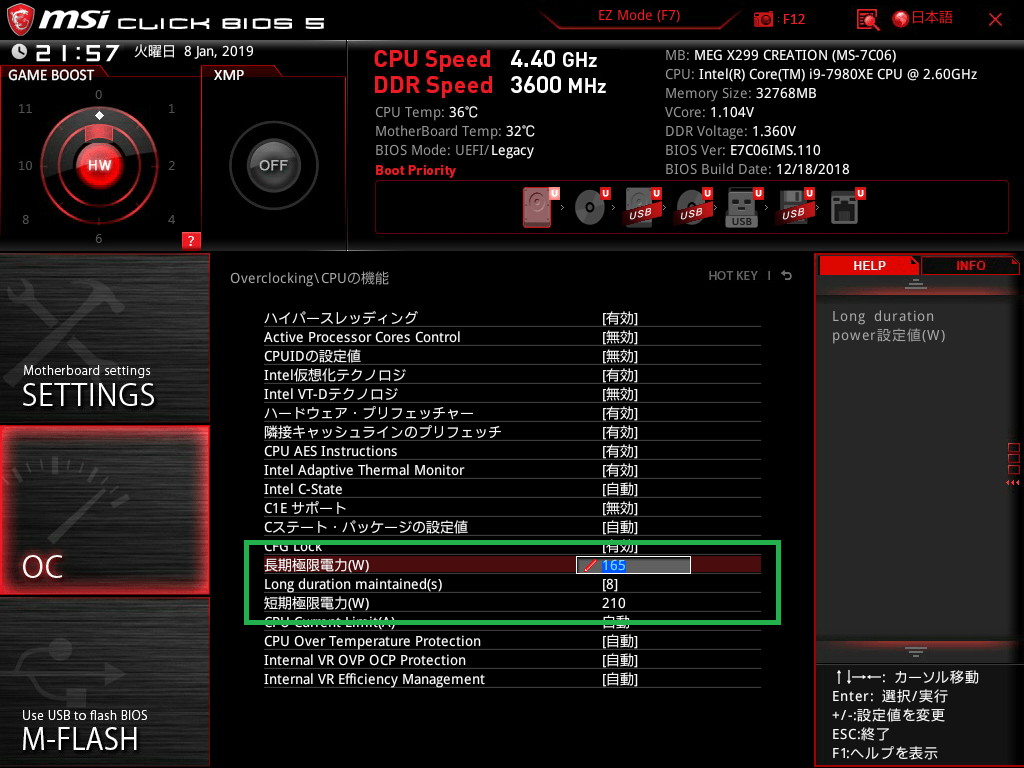Open the BIOS search magnifier icon
1024x768 pixels.
coord(867,20)
